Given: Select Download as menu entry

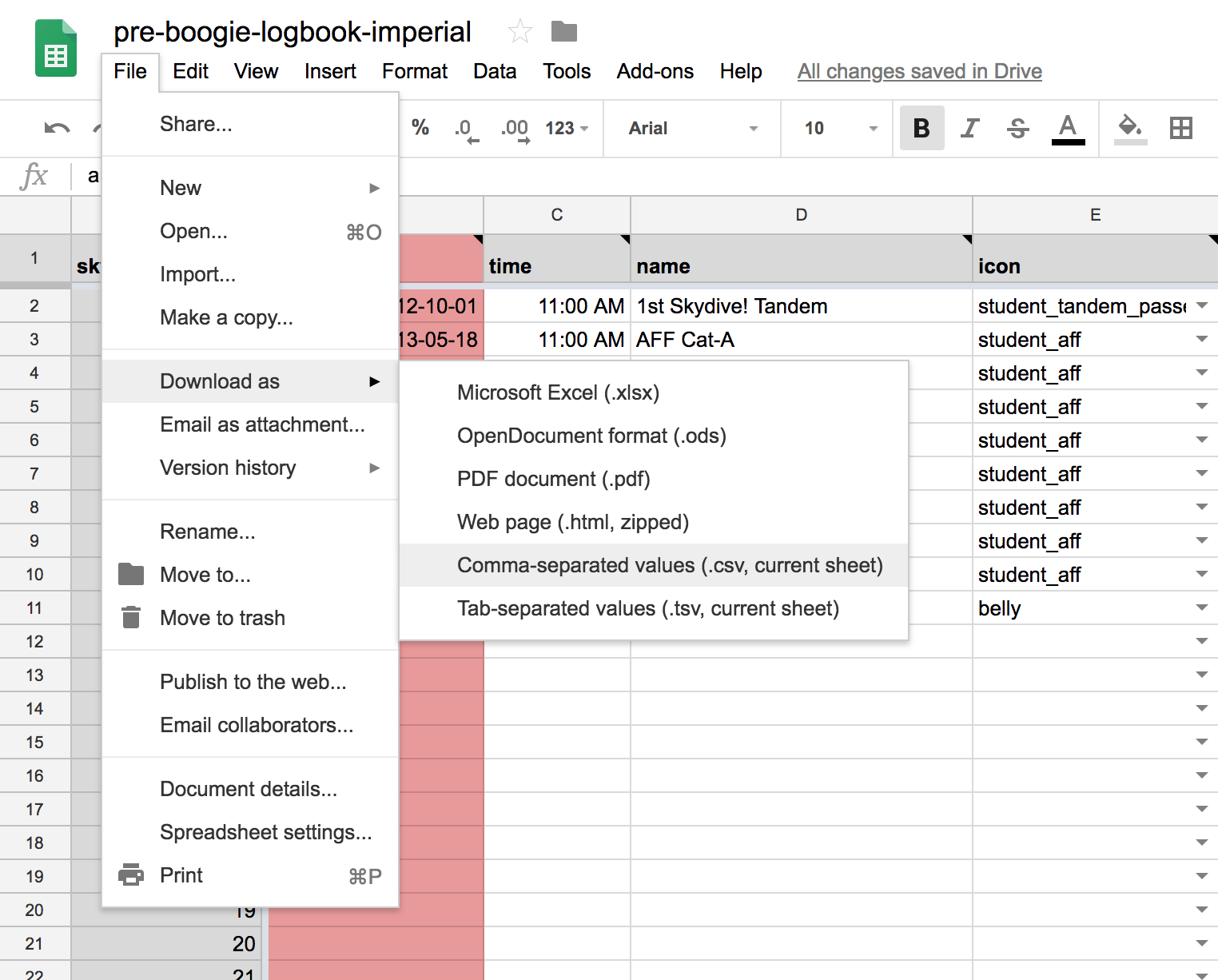Looking at the screenshot, I should tap(250, 381).
